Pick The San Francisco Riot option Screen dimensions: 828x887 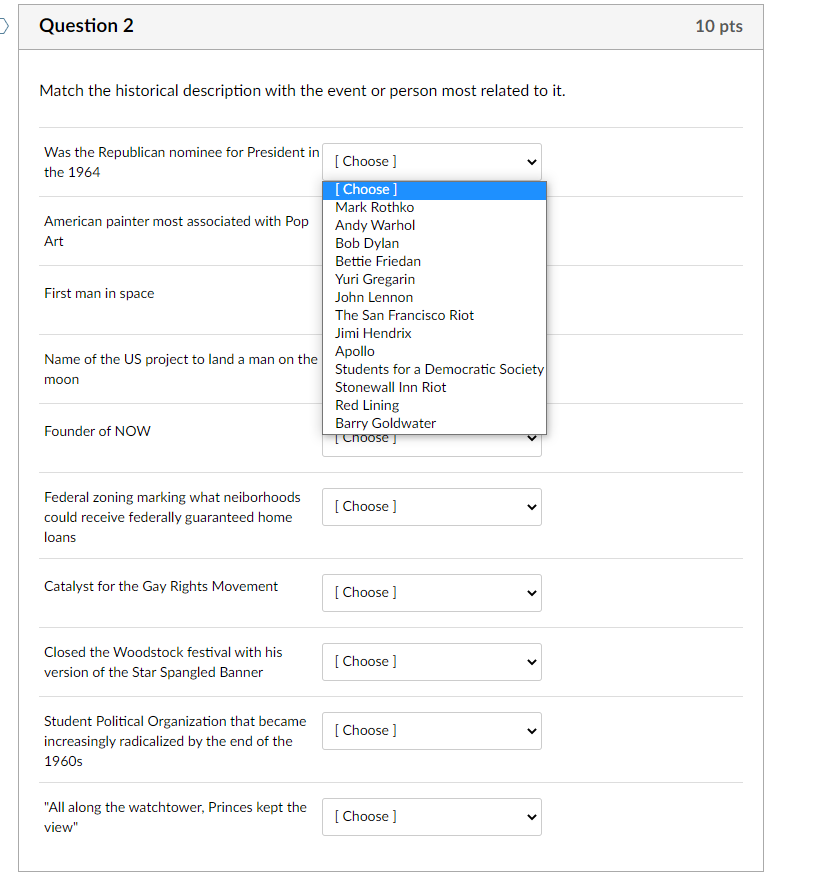click(434, 315)
